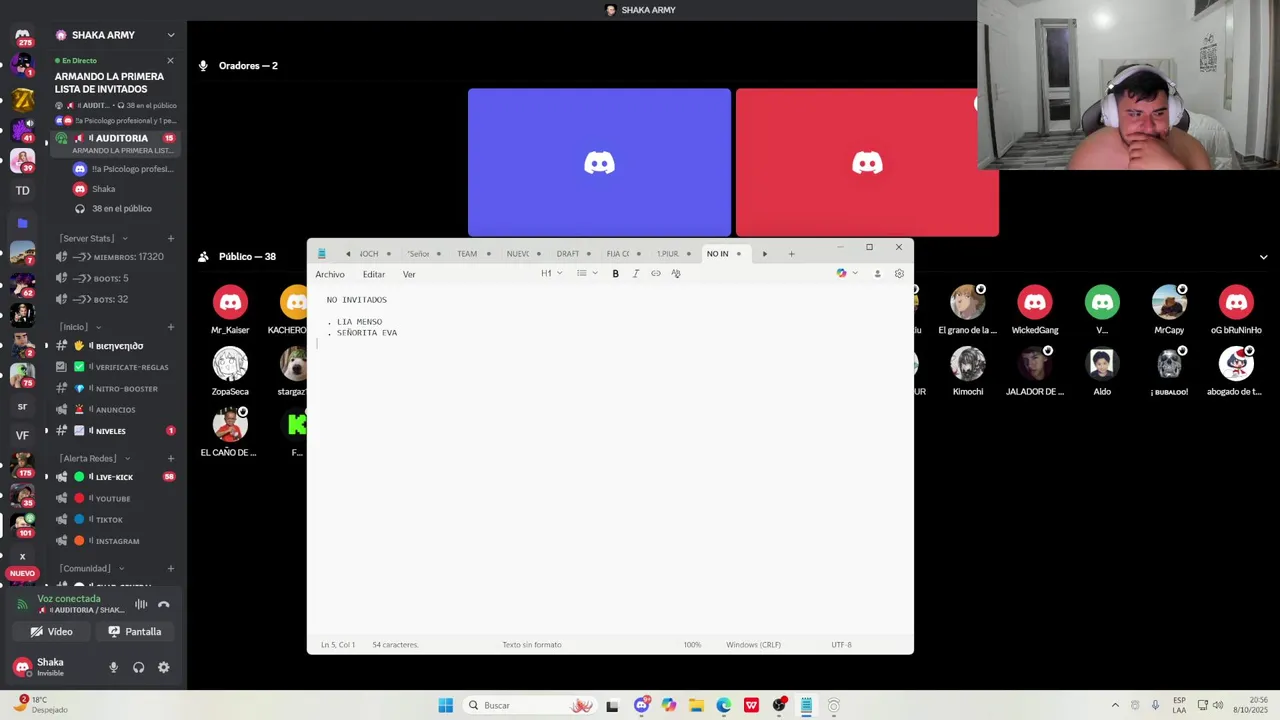Viewport: 1280px width, 720px height.
Task: Open the Ver menu
Action: 409,274
